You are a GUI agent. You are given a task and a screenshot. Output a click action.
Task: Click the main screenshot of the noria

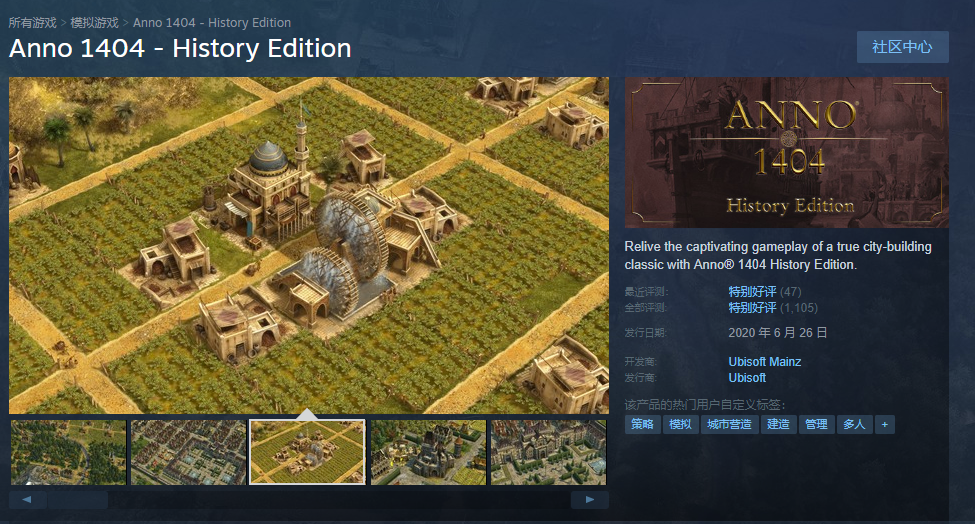(309, 246)
